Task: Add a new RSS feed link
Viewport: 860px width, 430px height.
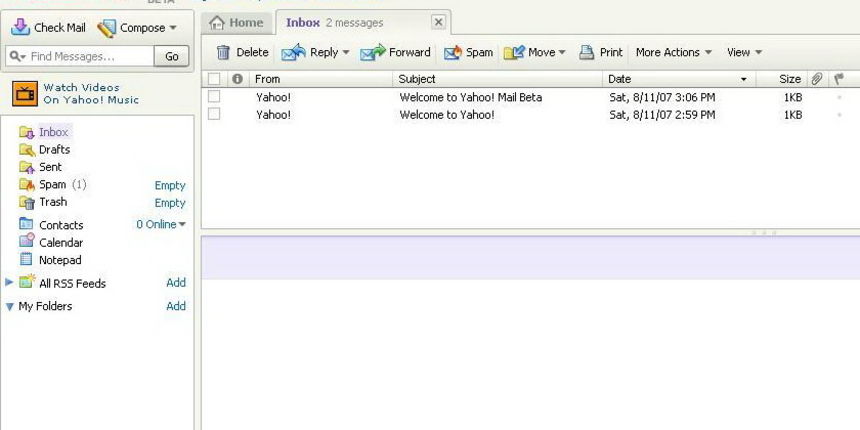Action: tap(176, 282)
